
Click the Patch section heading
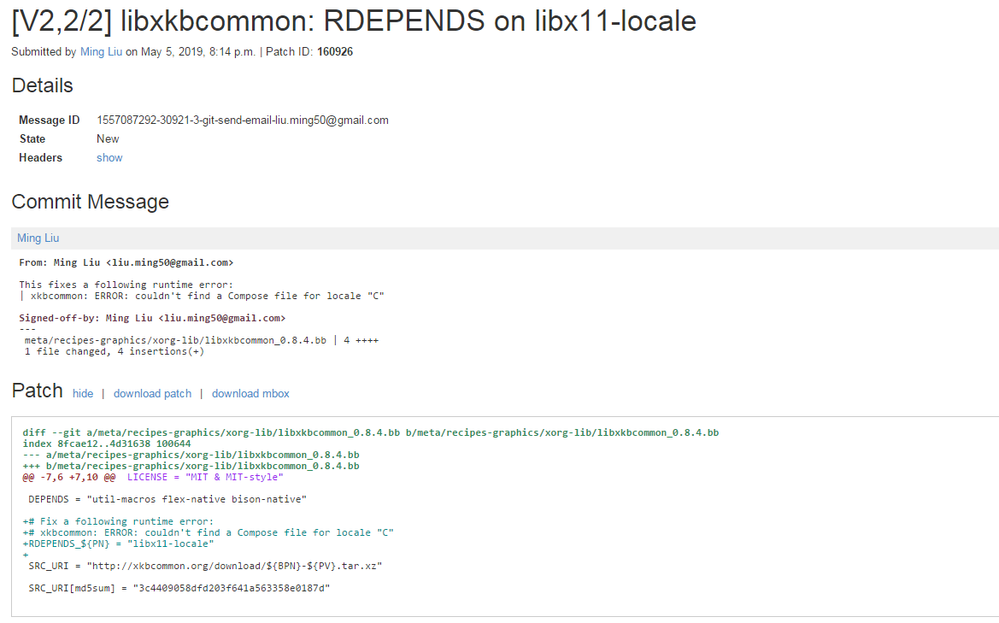click(37, 391)
